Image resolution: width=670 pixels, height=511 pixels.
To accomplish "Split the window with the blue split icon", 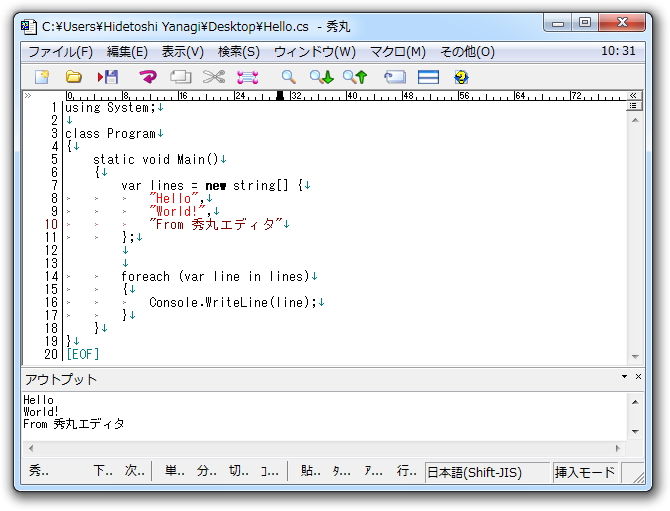I will (x=428, y=77).
